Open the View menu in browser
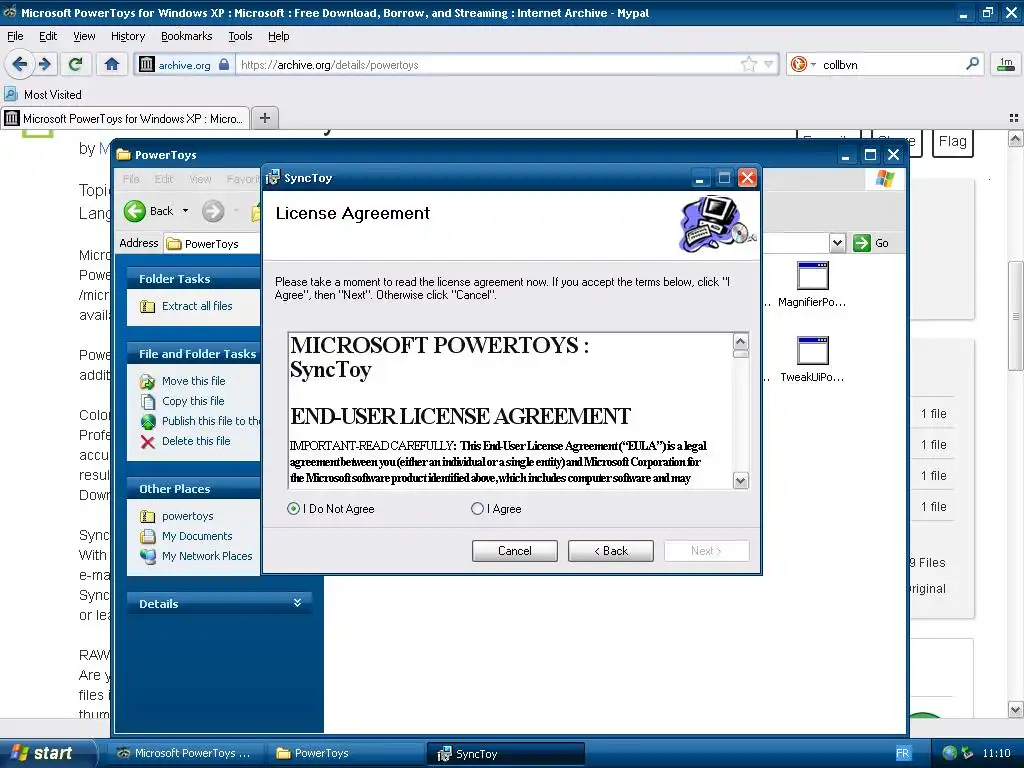 pyautogui.click(x=84, y=36)
